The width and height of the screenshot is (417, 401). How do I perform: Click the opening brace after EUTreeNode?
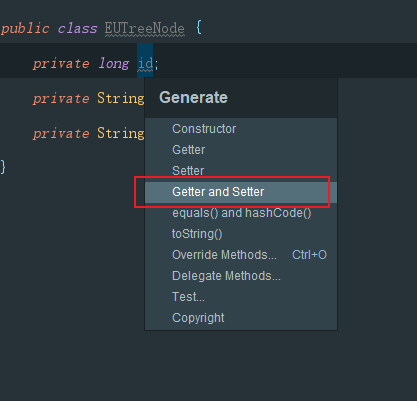[x=199, y=27]
